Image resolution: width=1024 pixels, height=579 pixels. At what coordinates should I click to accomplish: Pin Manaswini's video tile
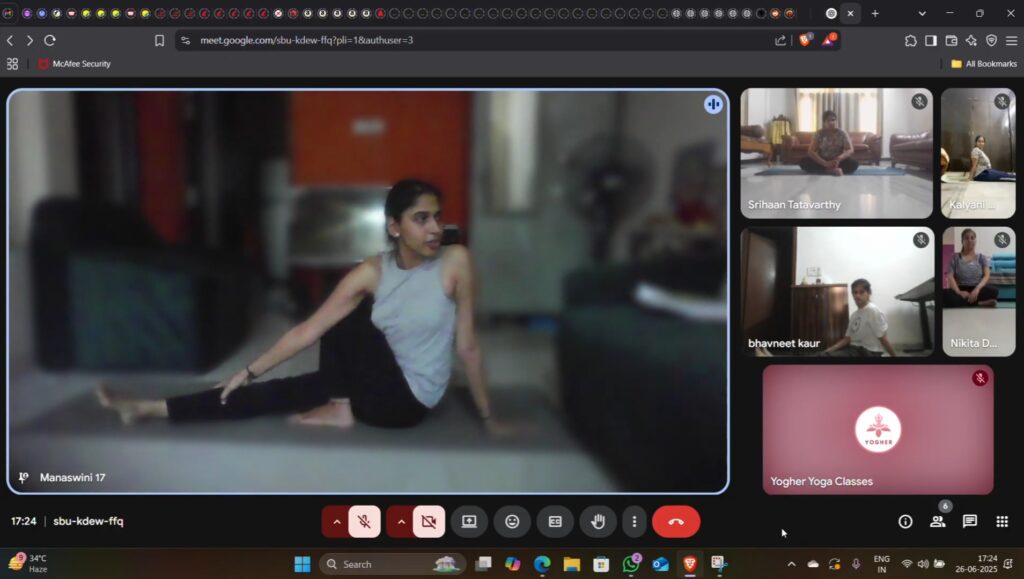(x=23, y=477)
